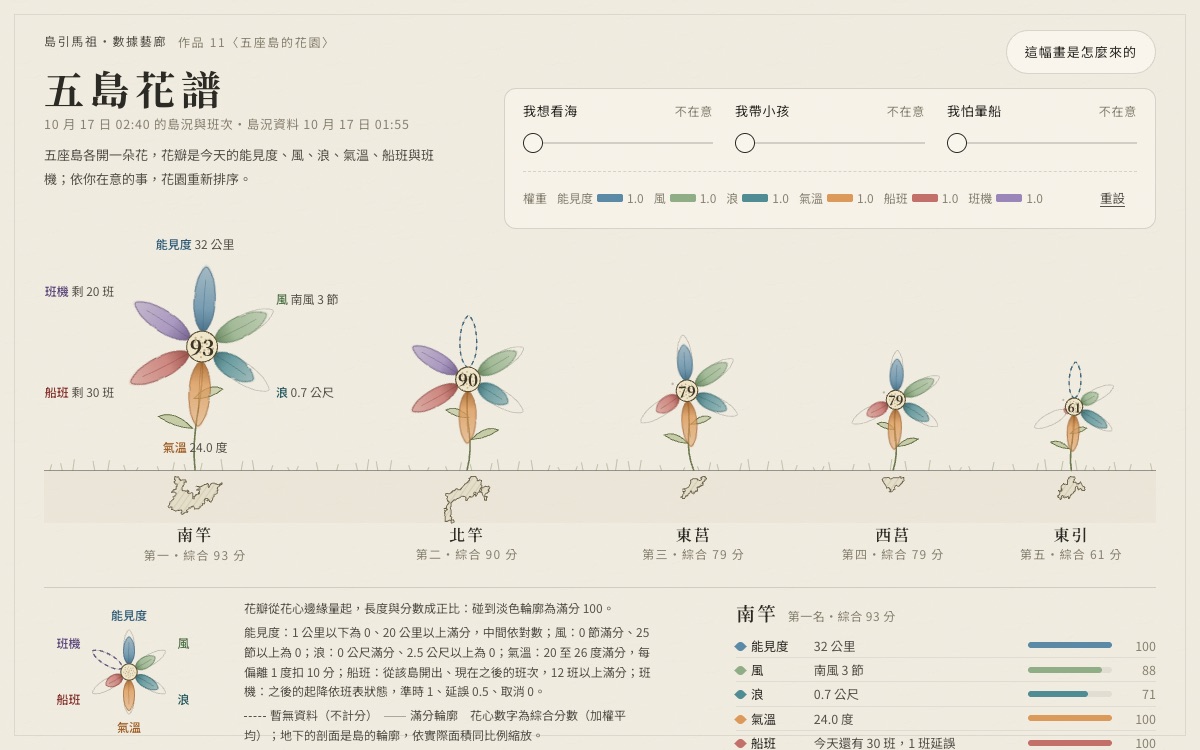Click the 能見度 score bar showing 100

coord(1070,645)
